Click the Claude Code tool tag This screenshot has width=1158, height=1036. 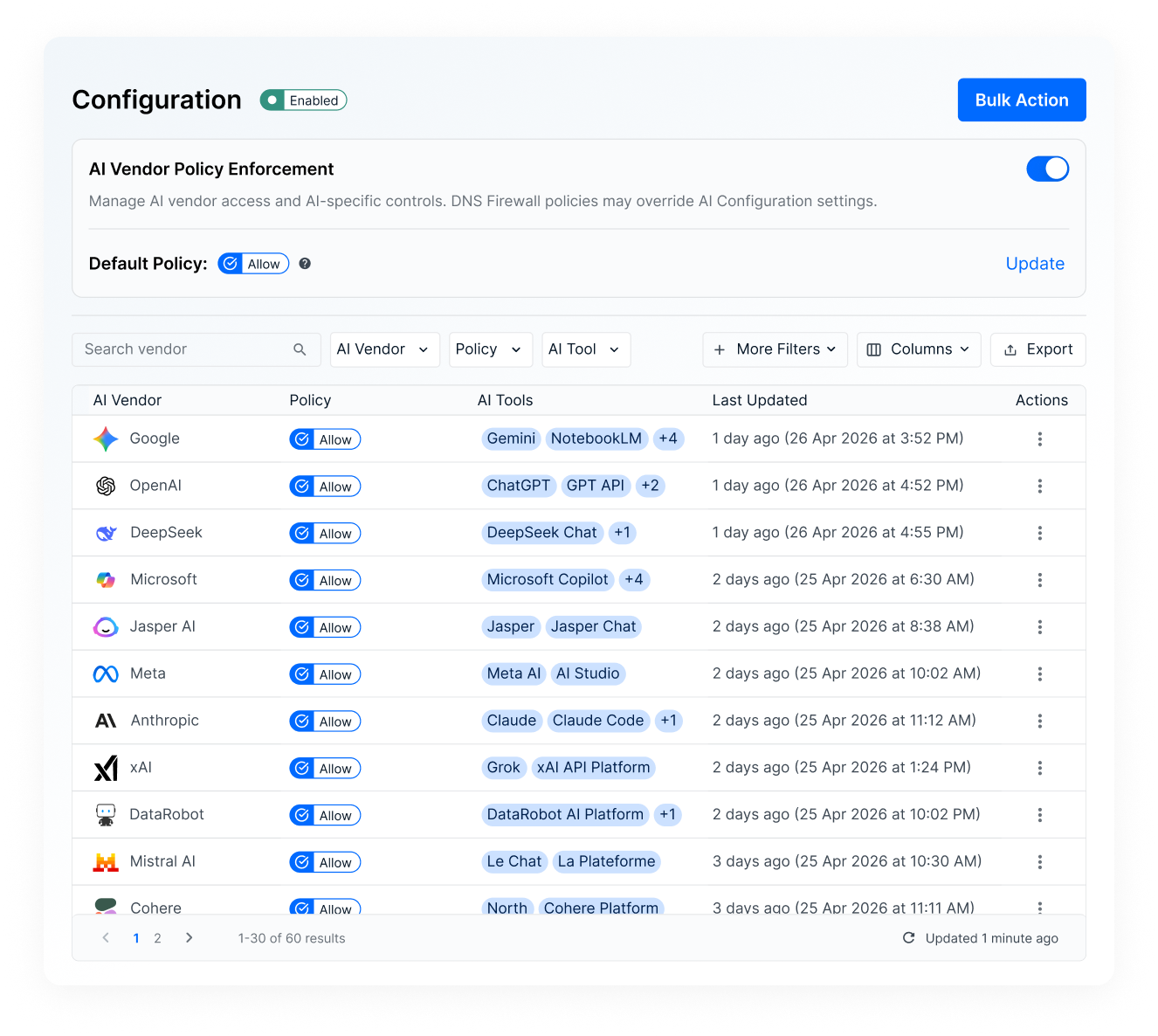(598, 721)
